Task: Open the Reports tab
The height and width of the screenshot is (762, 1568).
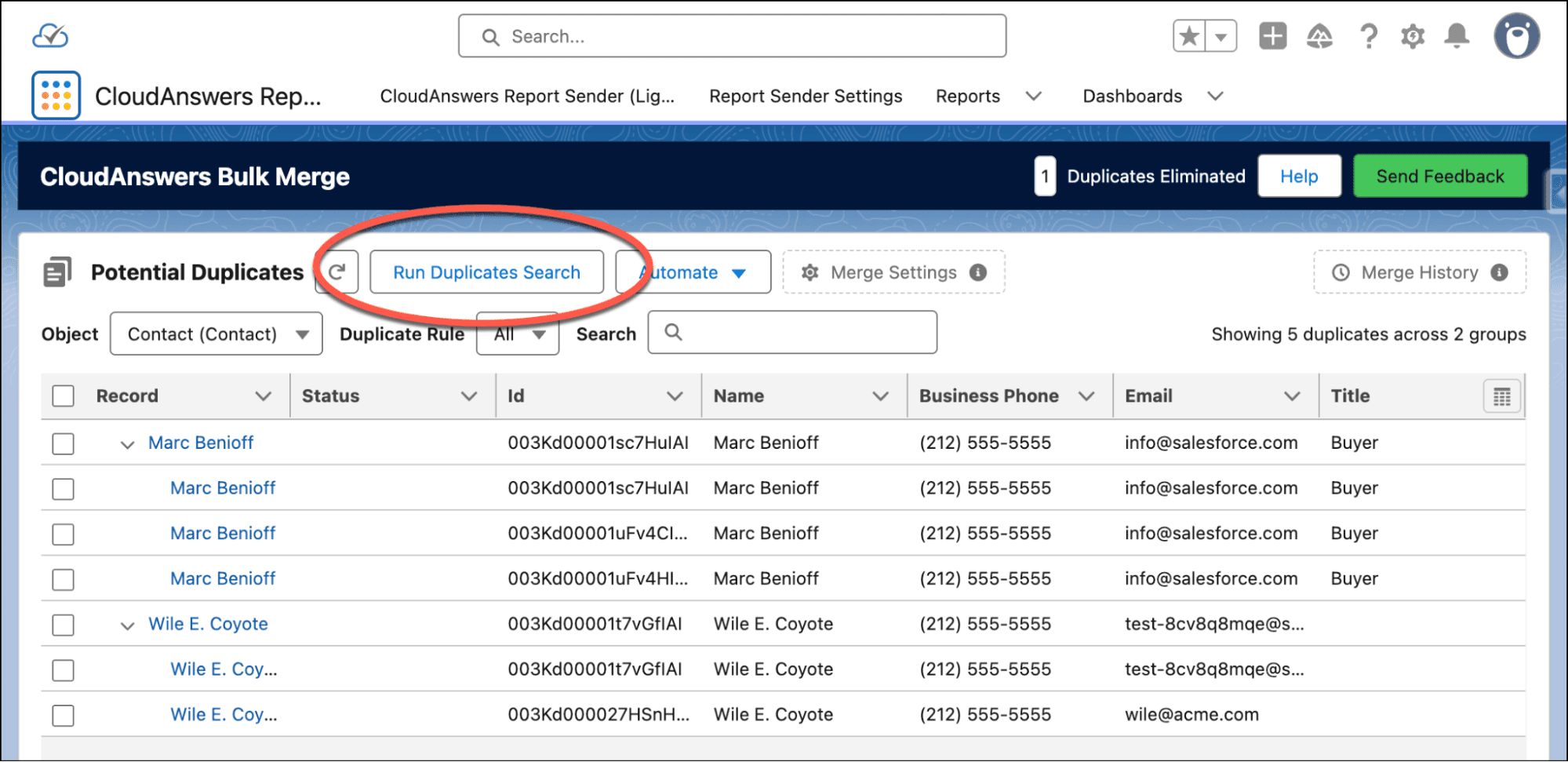Action: pyautogui.click(x=968, y=96)
